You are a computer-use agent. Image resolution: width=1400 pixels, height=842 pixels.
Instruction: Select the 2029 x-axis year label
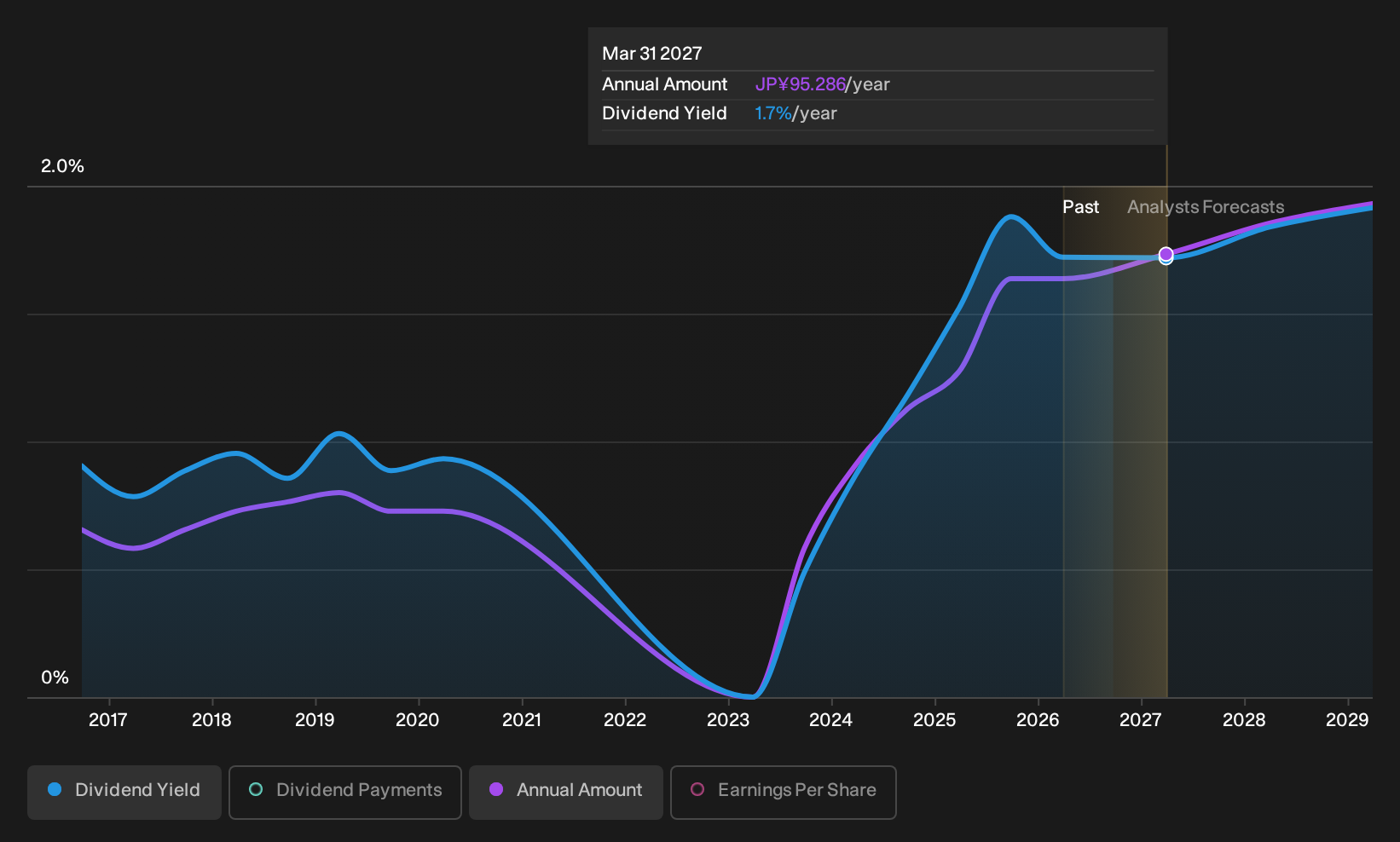point(1347,720)
